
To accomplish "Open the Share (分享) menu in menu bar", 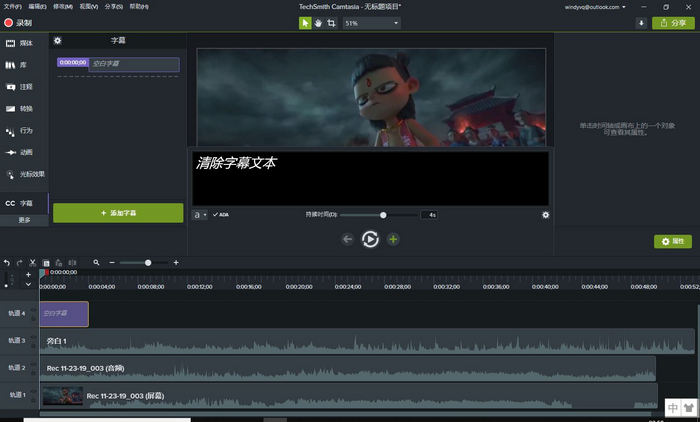I will (x=114, y=7).
